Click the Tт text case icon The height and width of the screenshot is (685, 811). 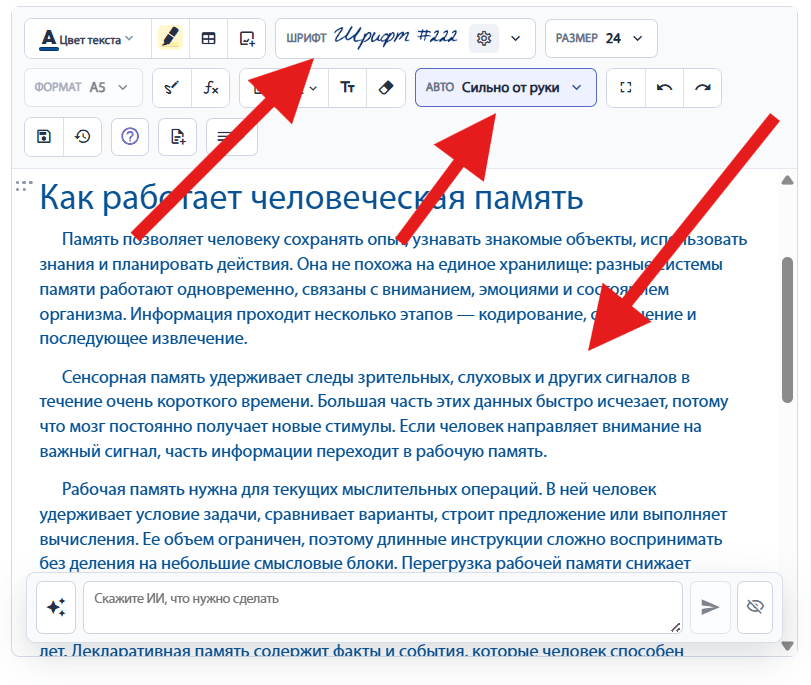[x=348, y=88]
